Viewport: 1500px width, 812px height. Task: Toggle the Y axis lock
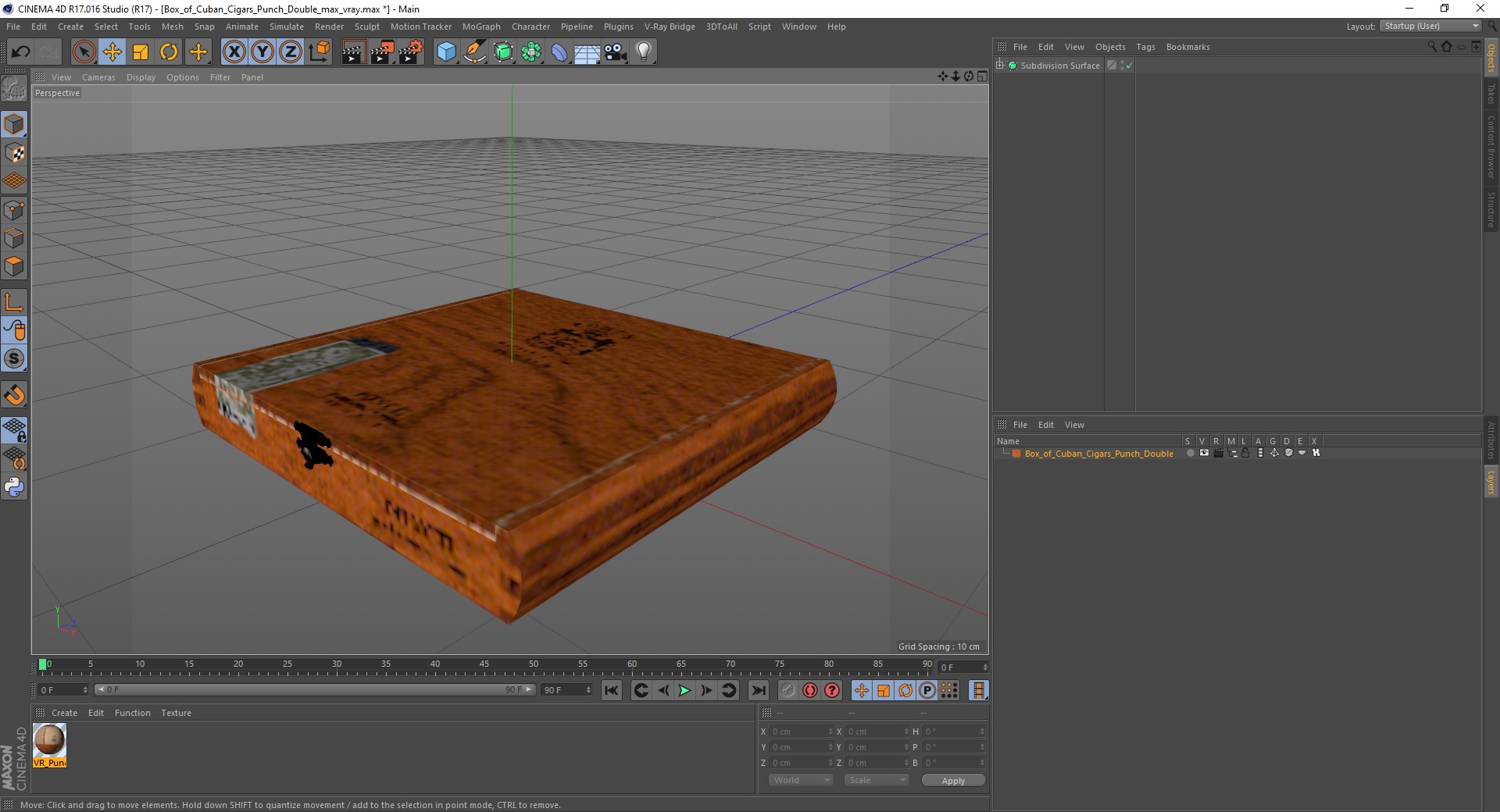[x=262, y=52]
